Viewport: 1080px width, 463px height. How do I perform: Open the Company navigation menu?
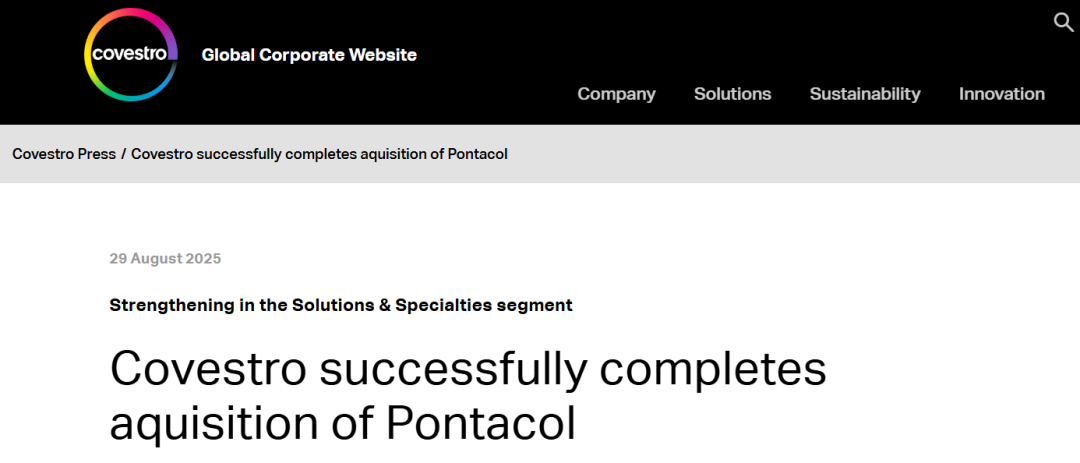pyautogui.click(x=616, y=94)
